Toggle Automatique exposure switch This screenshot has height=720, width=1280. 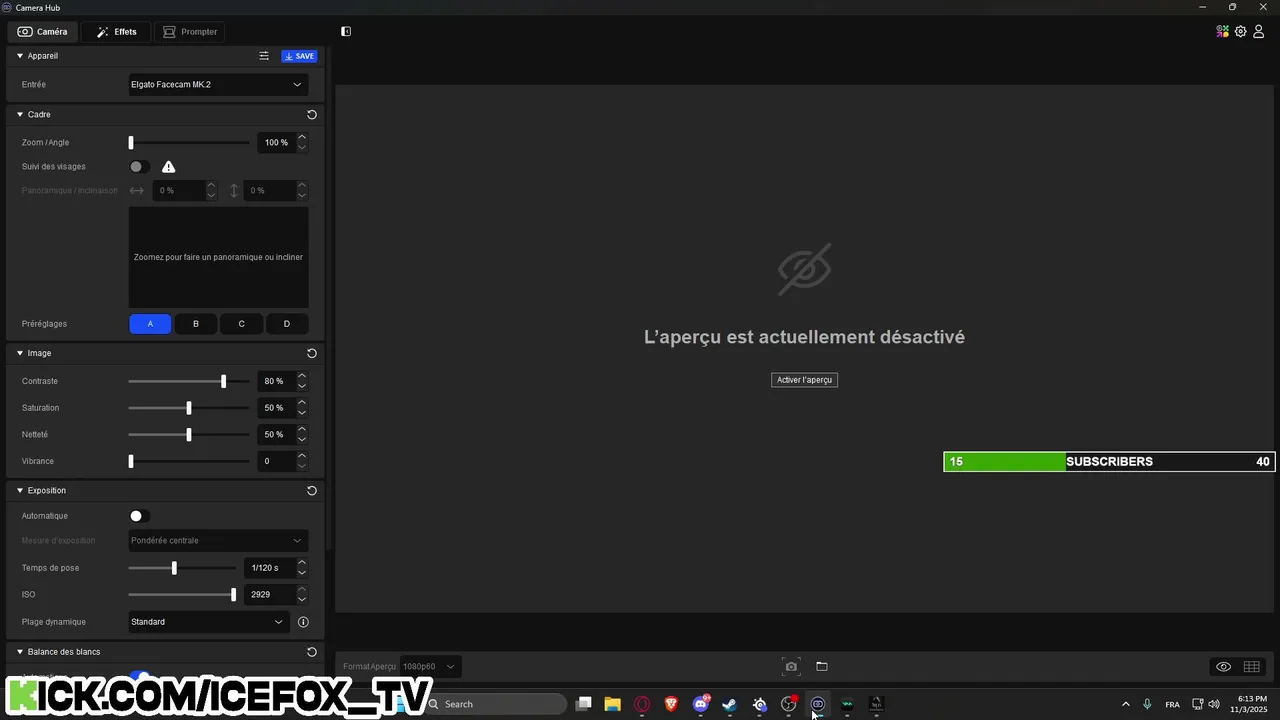click(x=140, y=516)
